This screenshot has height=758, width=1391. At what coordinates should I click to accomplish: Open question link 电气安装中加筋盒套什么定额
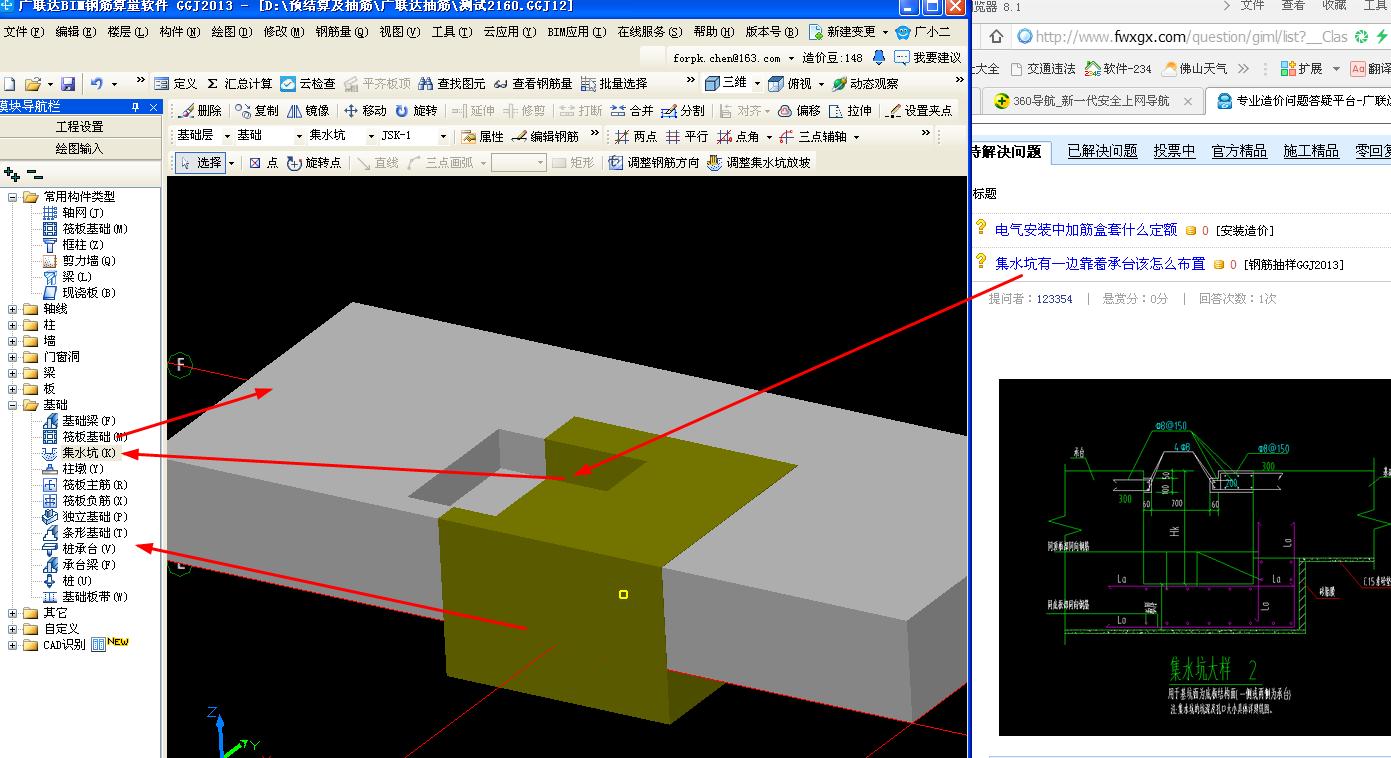pyautogui.click(x=1086, y=230)
